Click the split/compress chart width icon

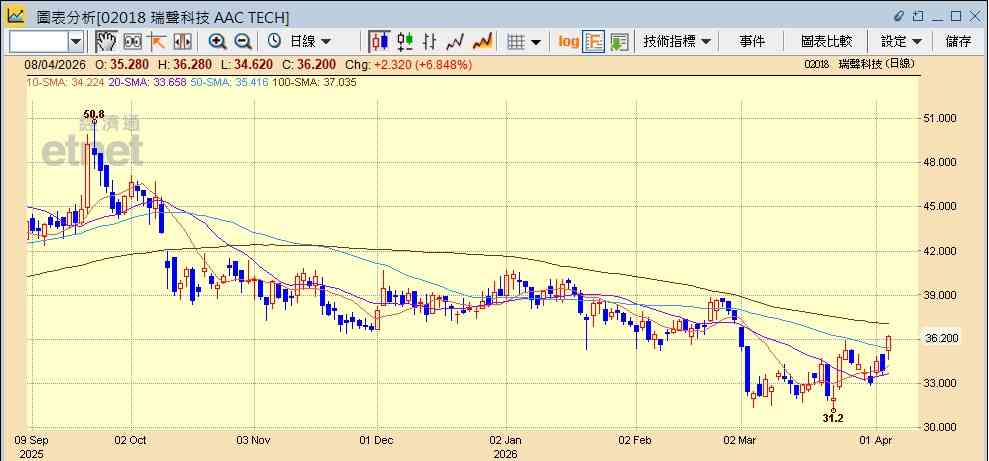[182, 42]
